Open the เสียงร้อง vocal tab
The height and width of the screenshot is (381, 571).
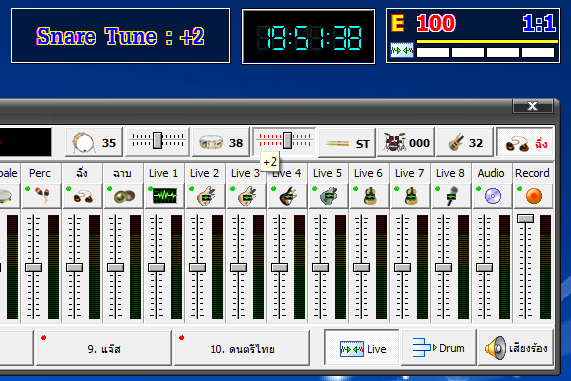click(516, 348)
